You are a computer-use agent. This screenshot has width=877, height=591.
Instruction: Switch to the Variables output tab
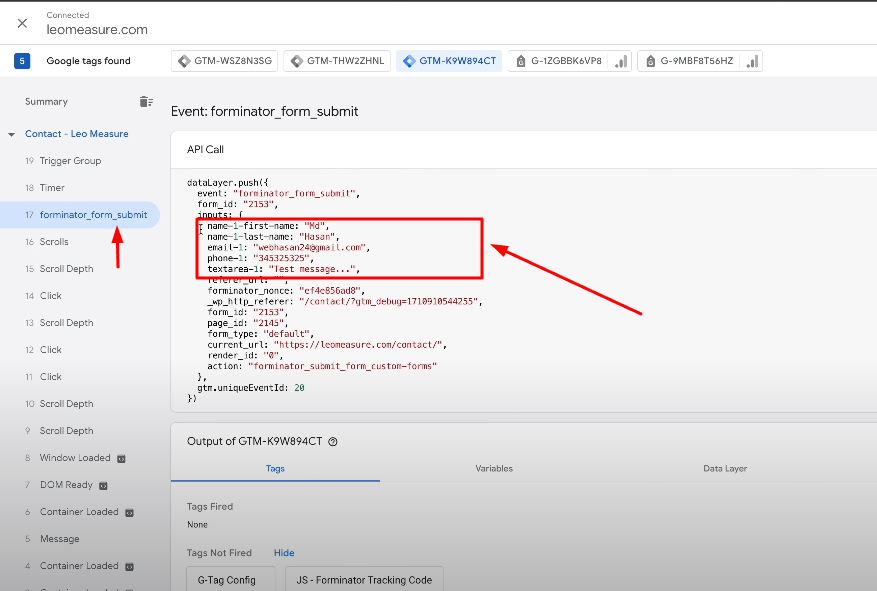point(494,469)
